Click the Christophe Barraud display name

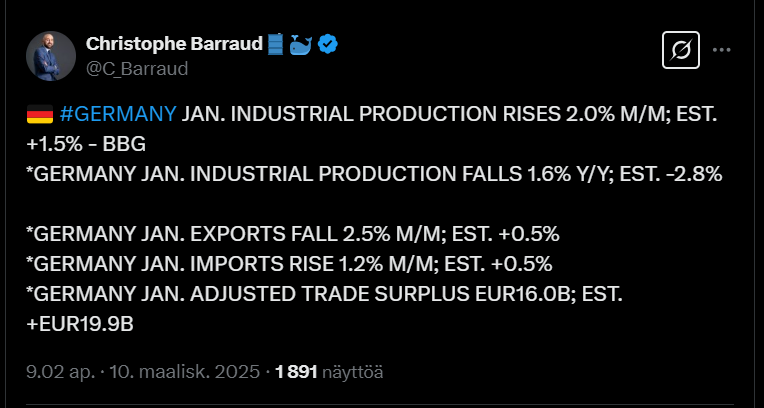coord(176,44)
